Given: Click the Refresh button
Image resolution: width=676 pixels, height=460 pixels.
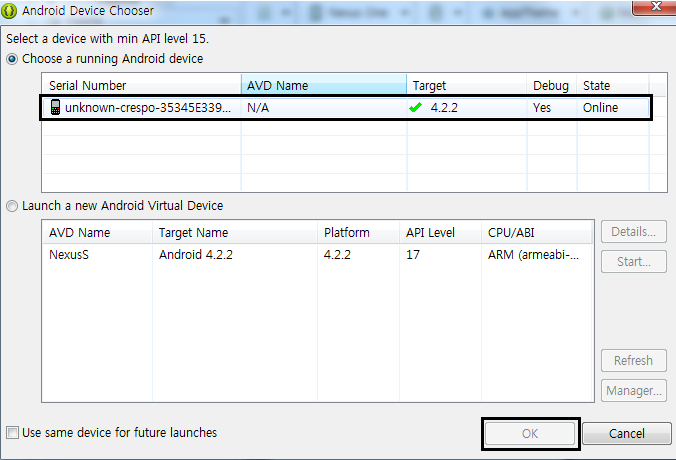Looking at the screenshot, I should (x=634, y=360).
